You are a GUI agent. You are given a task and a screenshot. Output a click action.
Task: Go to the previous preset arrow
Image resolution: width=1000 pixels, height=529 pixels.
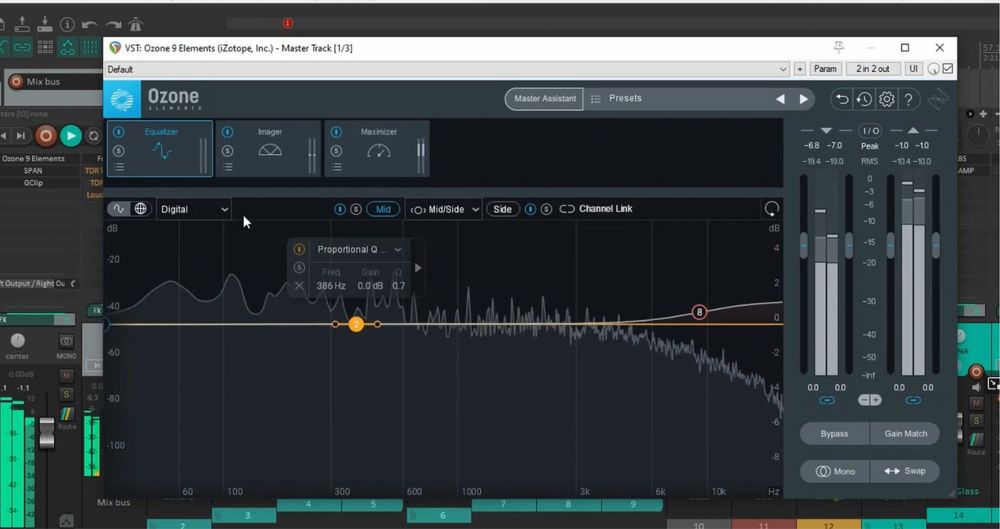(x=780, y=99)
